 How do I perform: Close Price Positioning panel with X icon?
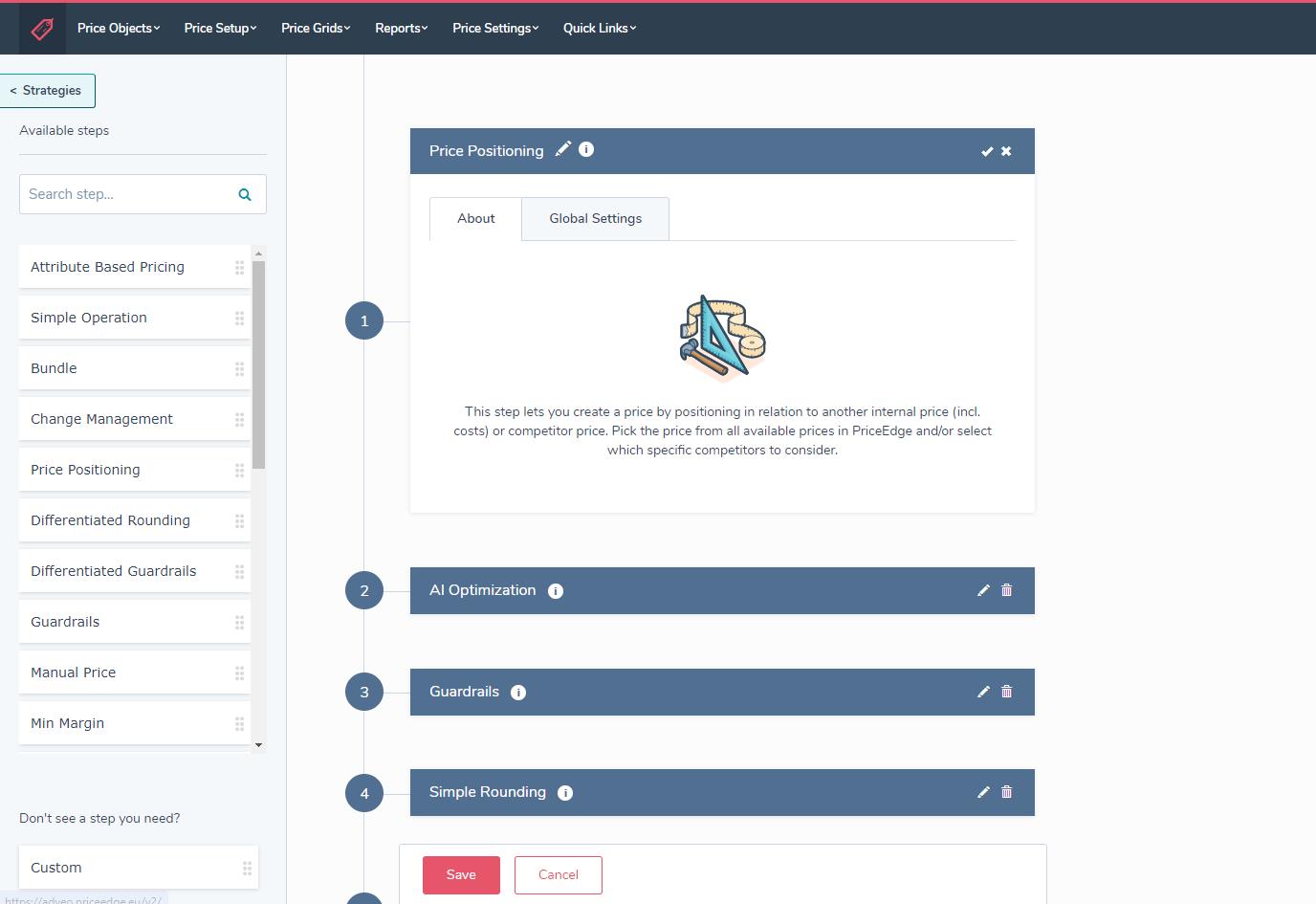pos(1006,151)
